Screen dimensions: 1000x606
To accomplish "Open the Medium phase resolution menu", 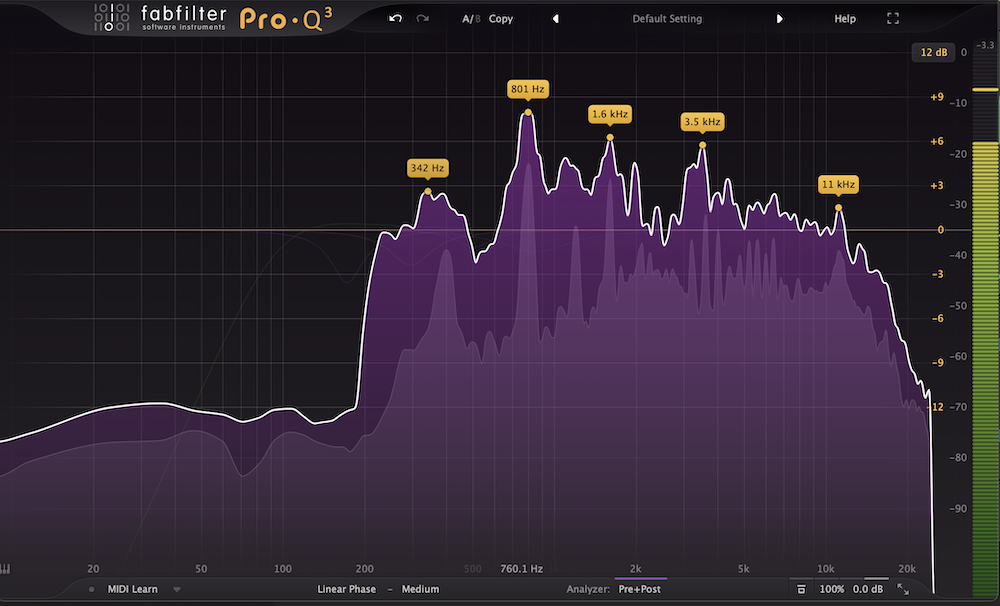I will point(420,589).
